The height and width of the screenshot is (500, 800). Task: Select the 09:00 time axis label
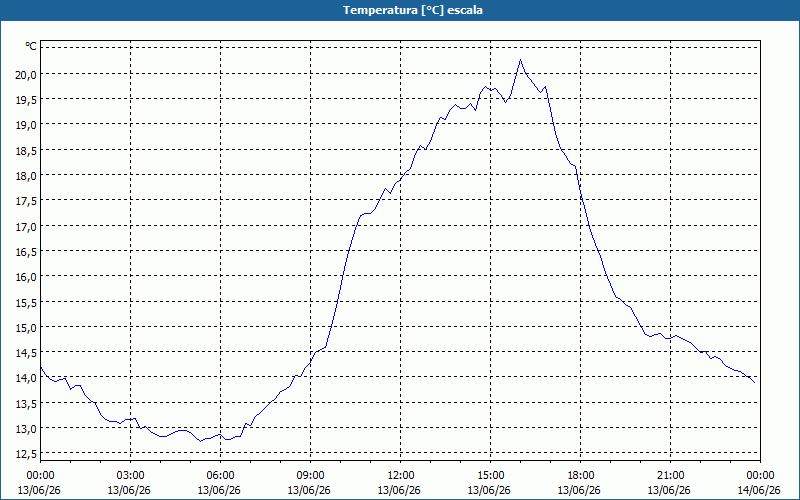click(x=310, y=476)
